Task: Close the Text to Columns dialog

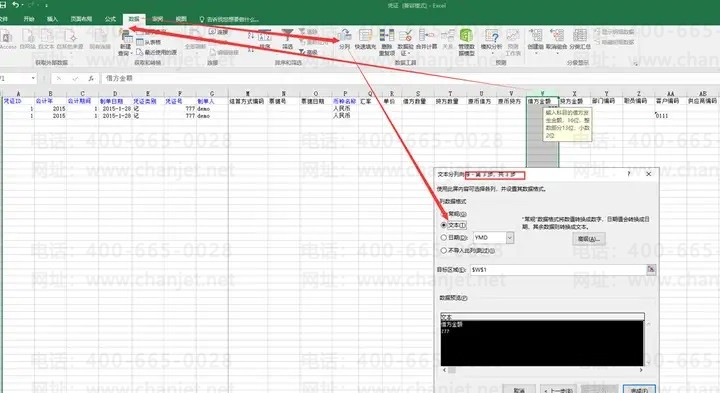Action: 648,174
